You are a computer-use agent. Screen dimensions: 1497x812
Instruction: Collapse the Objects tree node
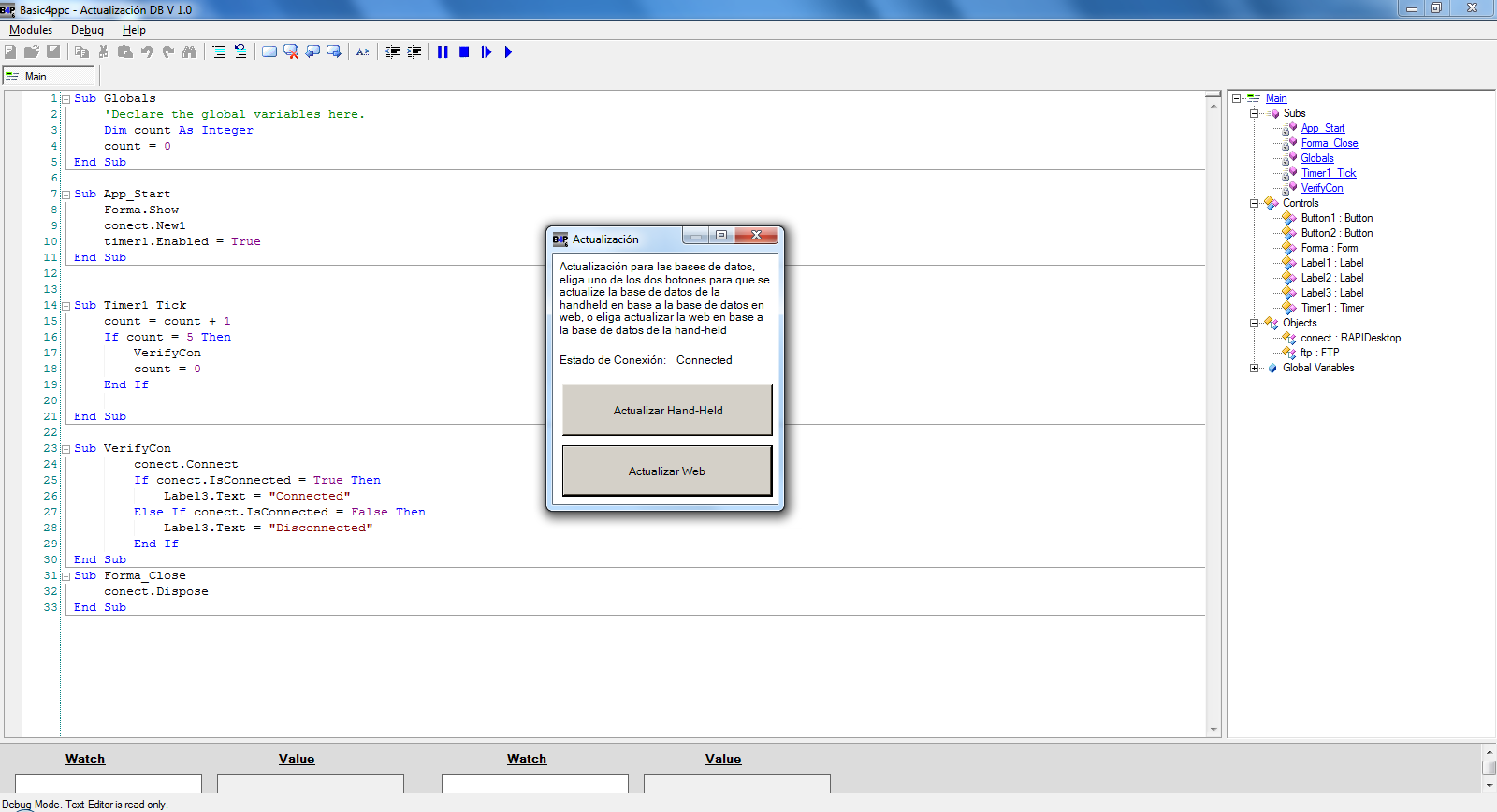(x=1255, y=323)
